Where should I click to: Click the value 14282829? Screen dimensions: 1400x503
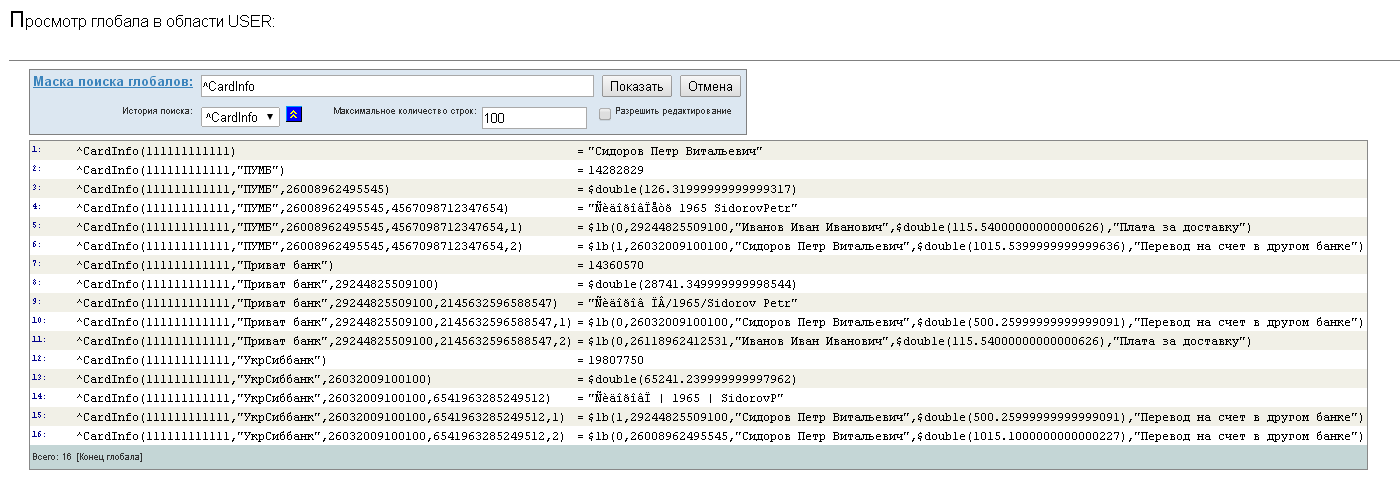pyautogui.click(x=615, y=170)
